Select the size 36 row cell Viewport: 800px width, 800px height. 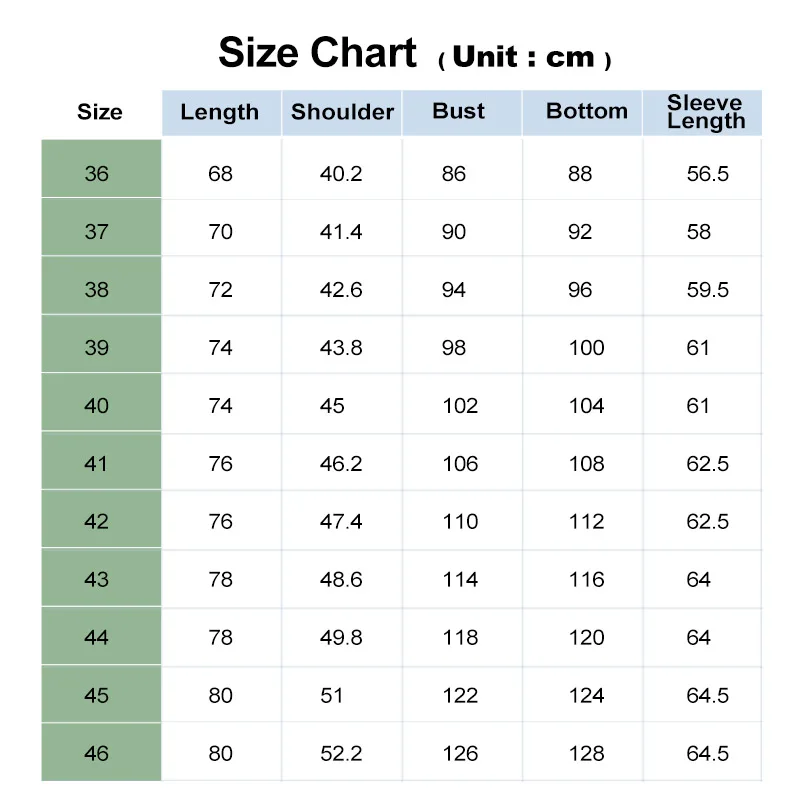97,174
